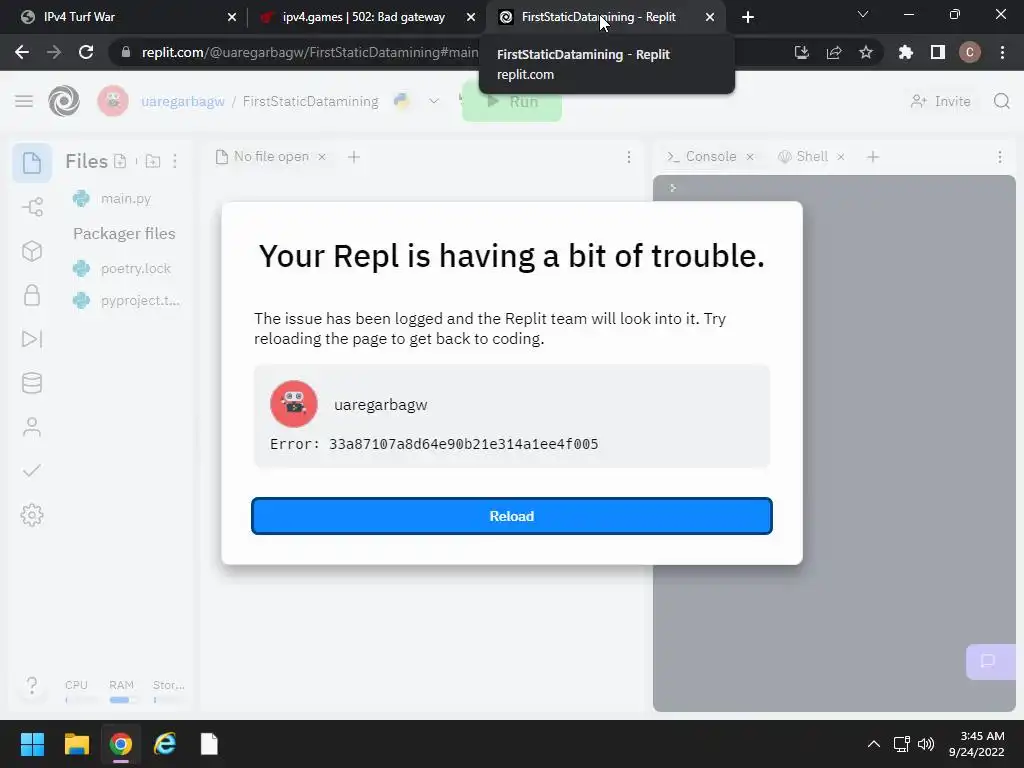Open the Files panel three-dot menu
Viewport: 1024px width, 768px height.
(175, 161)
